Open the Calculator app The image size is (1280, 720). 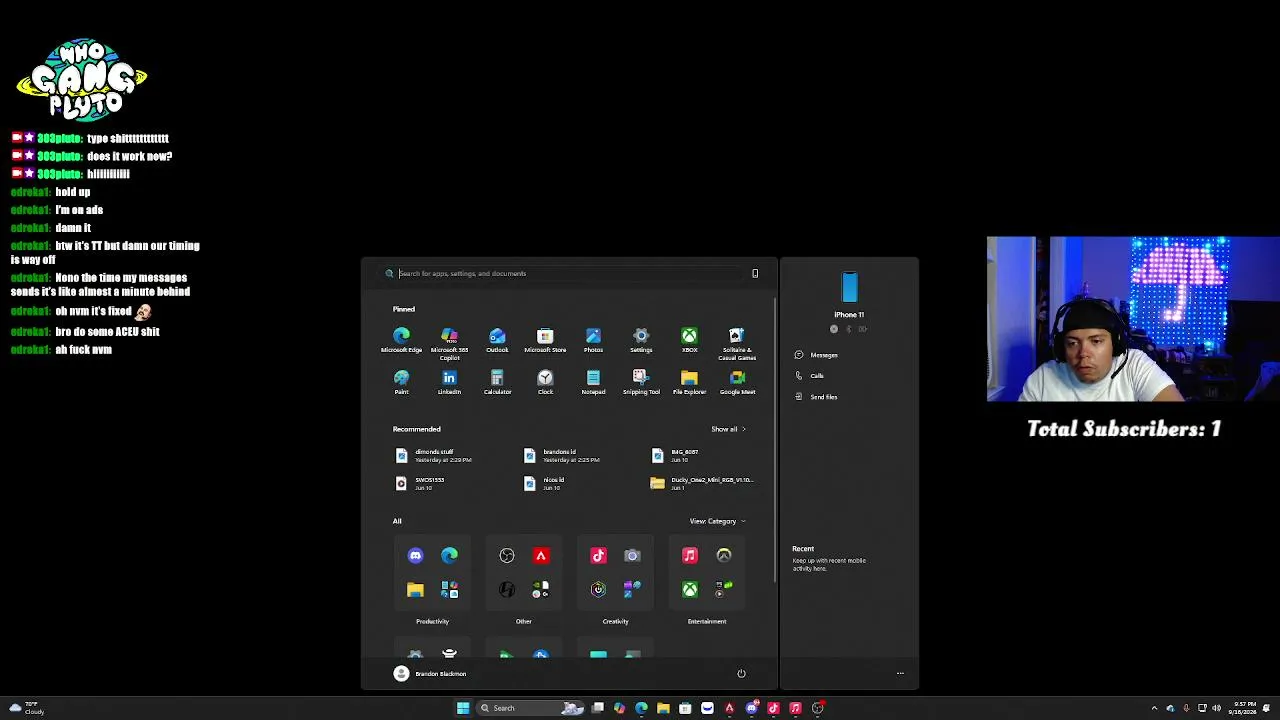coord(497,382)
